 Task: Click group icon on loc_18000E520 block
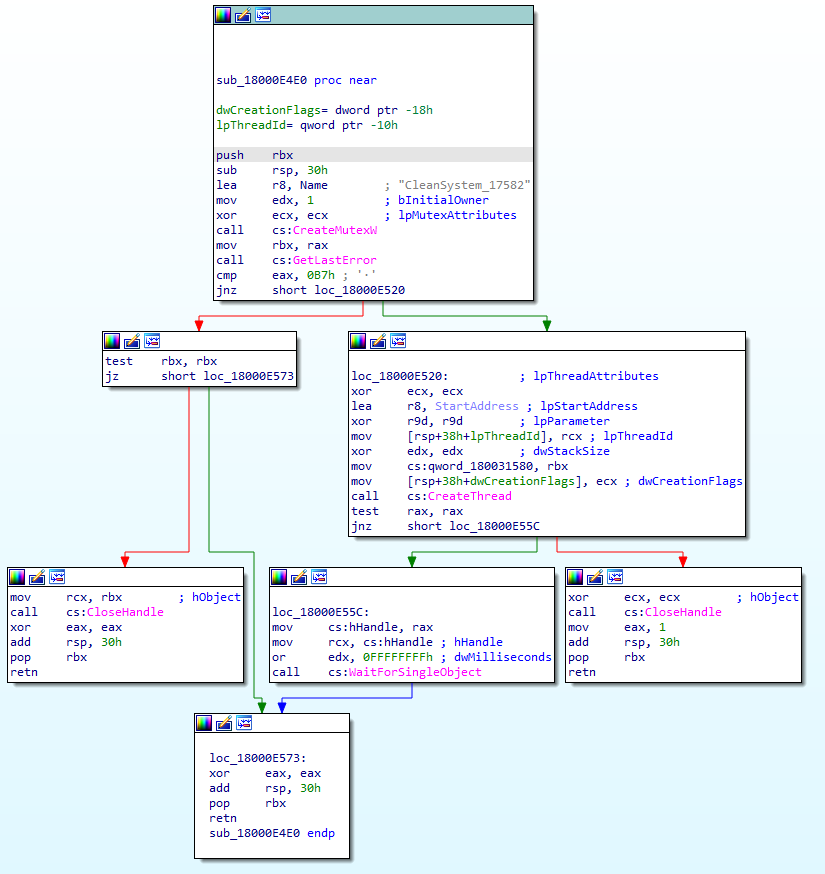pyautogui.click(x=398, y=341)
